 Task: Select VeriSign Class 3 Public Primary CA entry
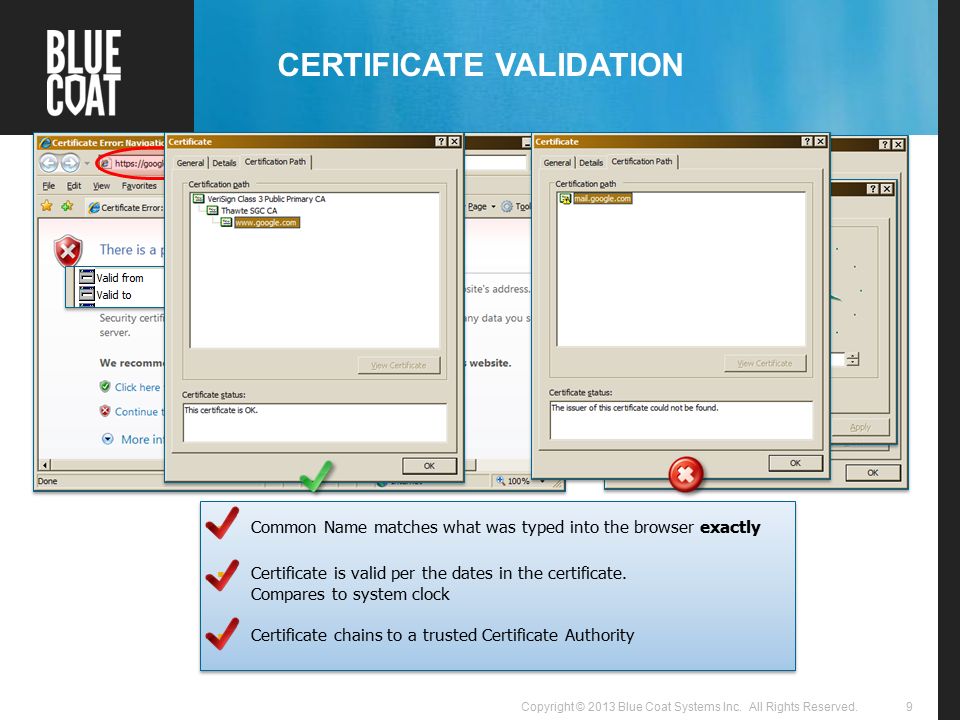click(266, 198)
